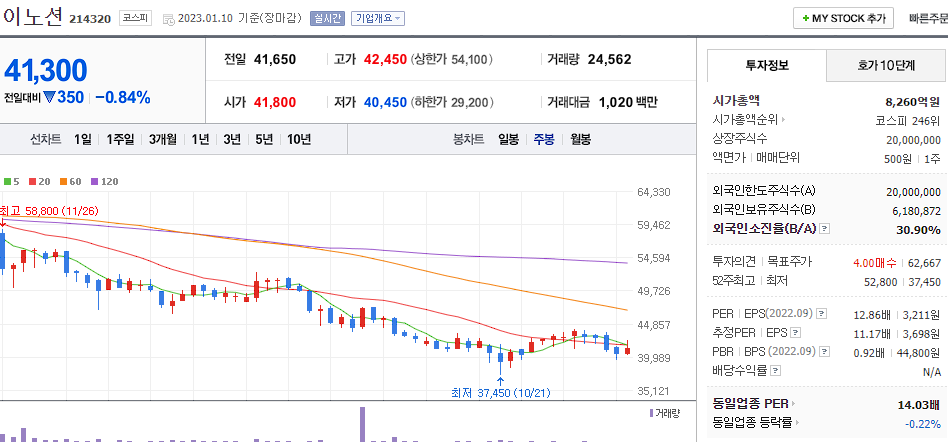Image resolution: width=948 pixels, height=442 pixels.
Task: Click the 이노션 stock name heading
Action: (x=32, y=17)
